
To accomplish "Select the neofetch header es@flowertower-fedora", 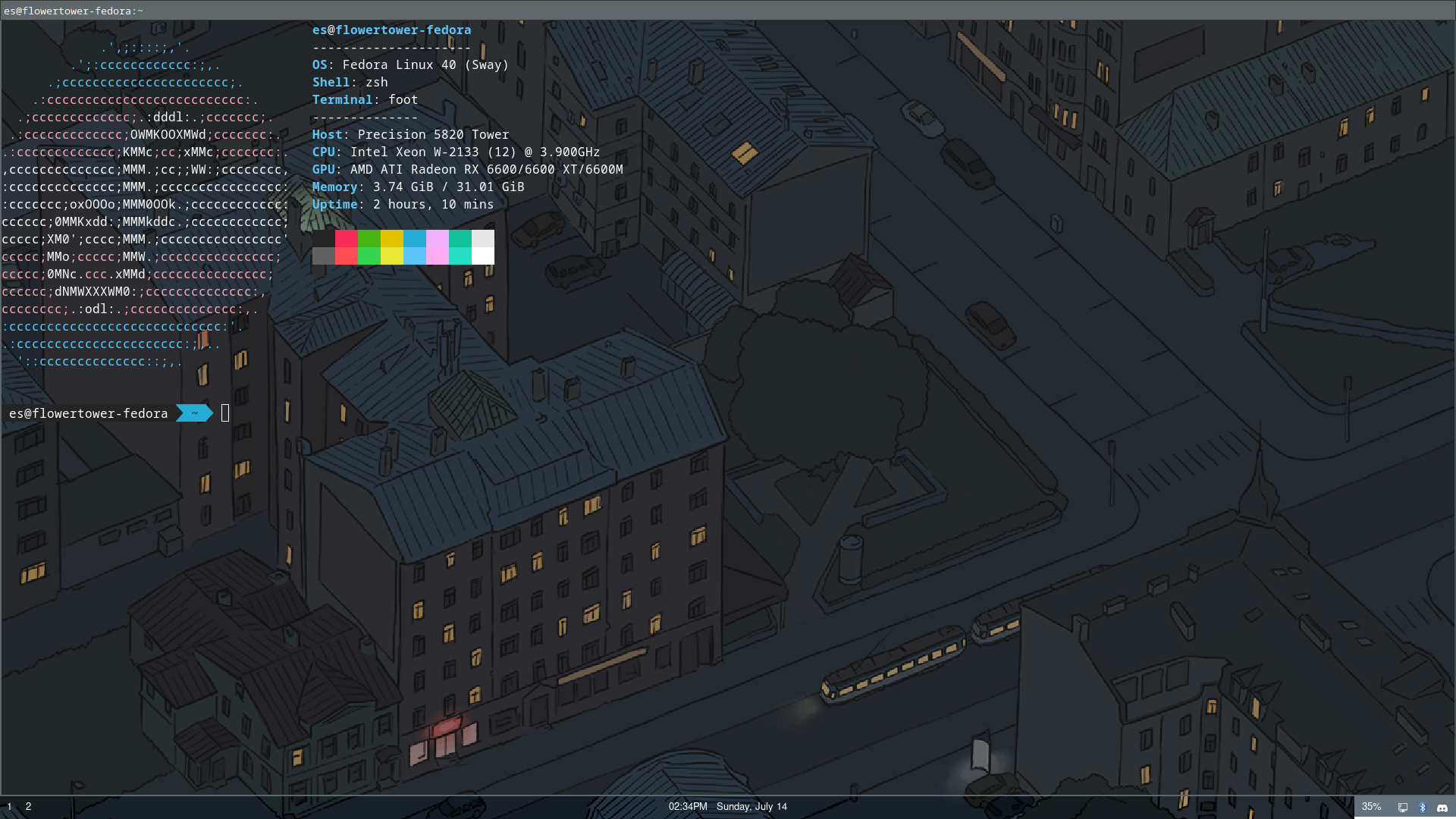I will (x=391, y=30).
